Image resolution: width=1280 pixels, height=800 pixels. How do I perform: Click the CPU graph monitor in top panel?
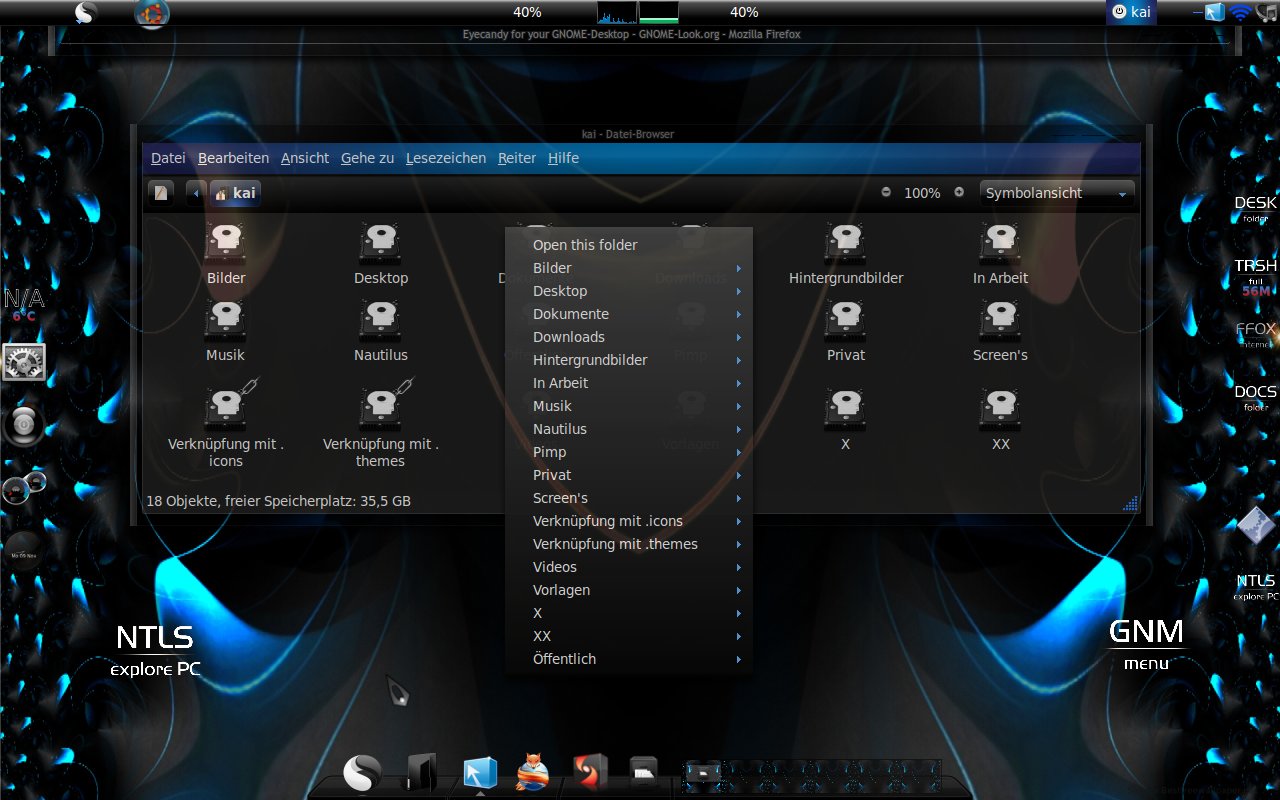click(617, 12)
